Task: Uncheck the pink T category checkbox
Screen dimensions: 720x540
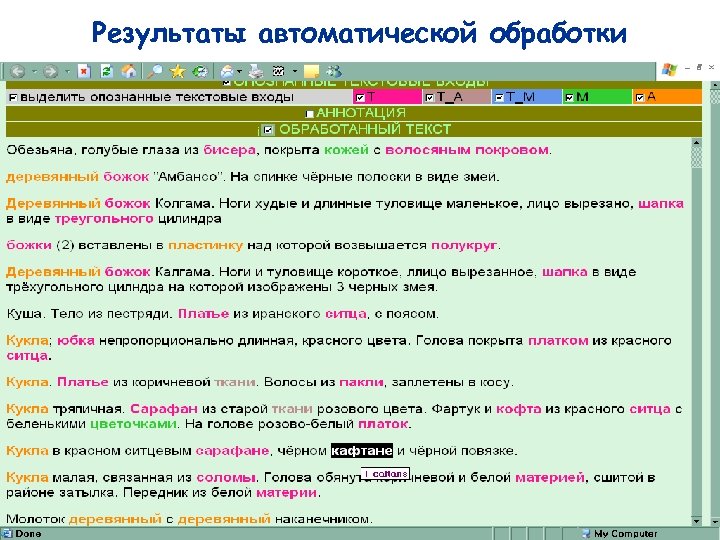Action: 360,97
